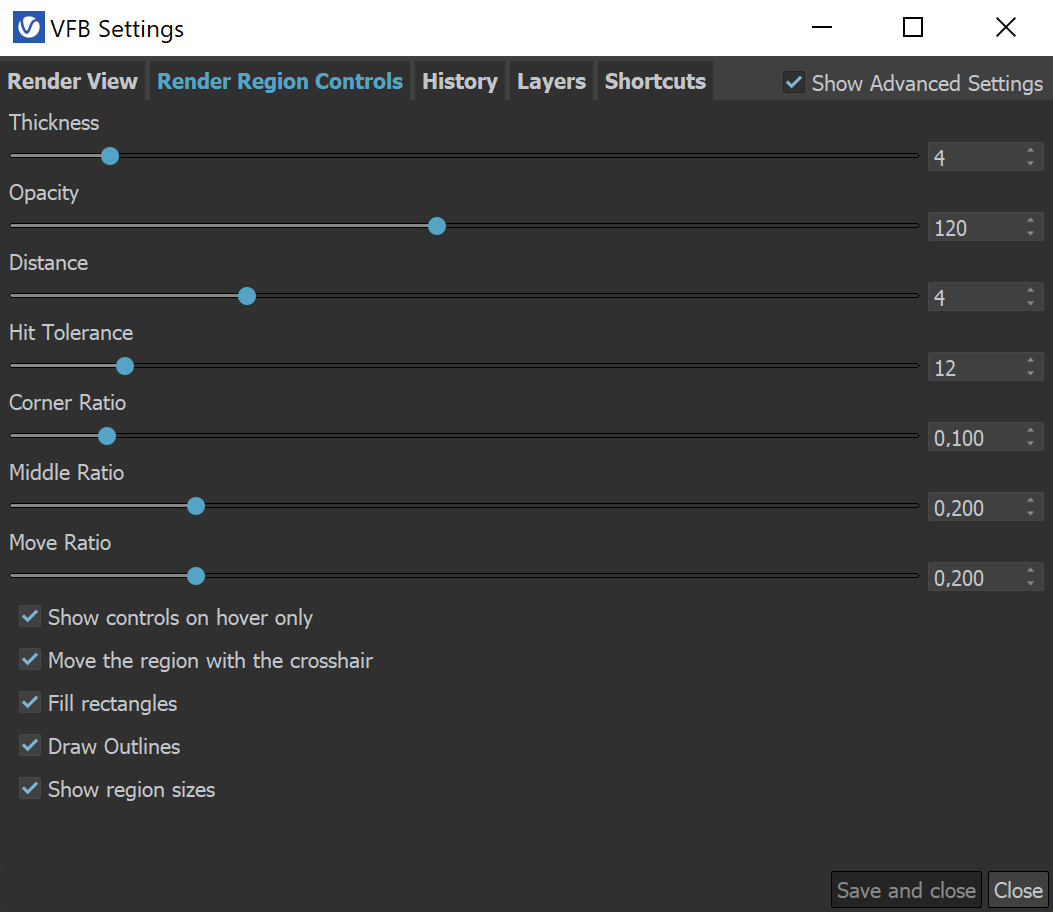Uncheck Show controls on hover only
This screenshot has height=912, width=1053.
point(30,617)
